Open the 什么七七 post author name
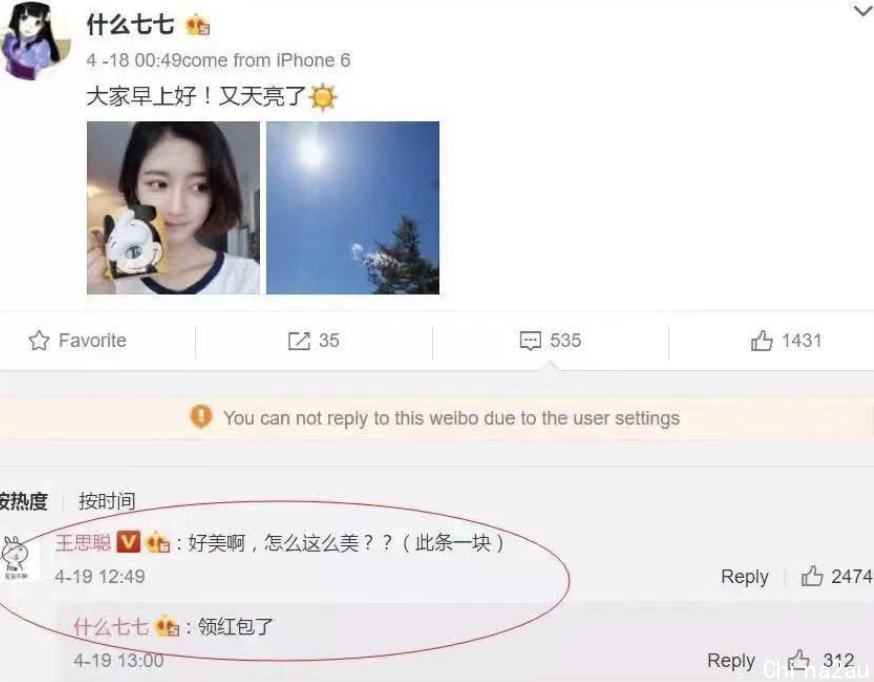The width and height of the screenshot is (874, 682). coord(131,26)
